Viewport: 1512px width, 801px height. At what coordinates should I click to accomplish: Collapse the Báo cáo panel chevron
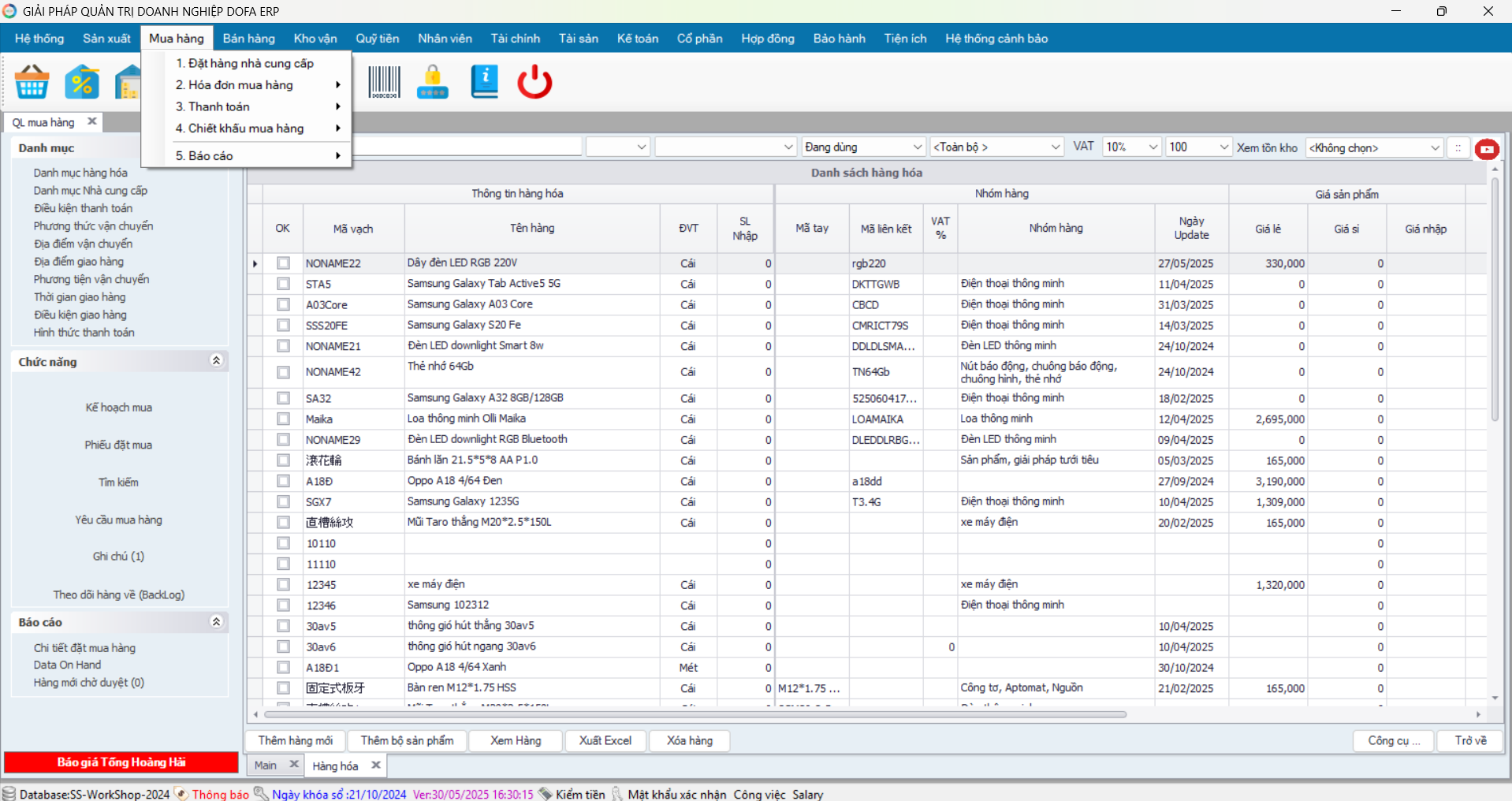[217, 621]
